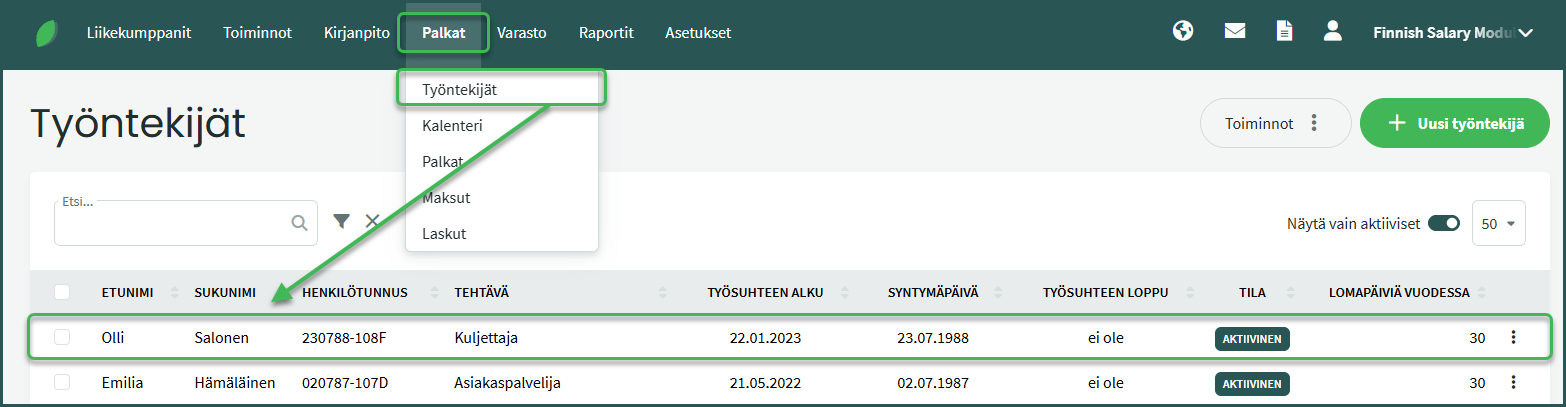Expand the rows-per-page 50 dropdown
The width and height of the screenshot is (1566, 407).
point(1499,224)
